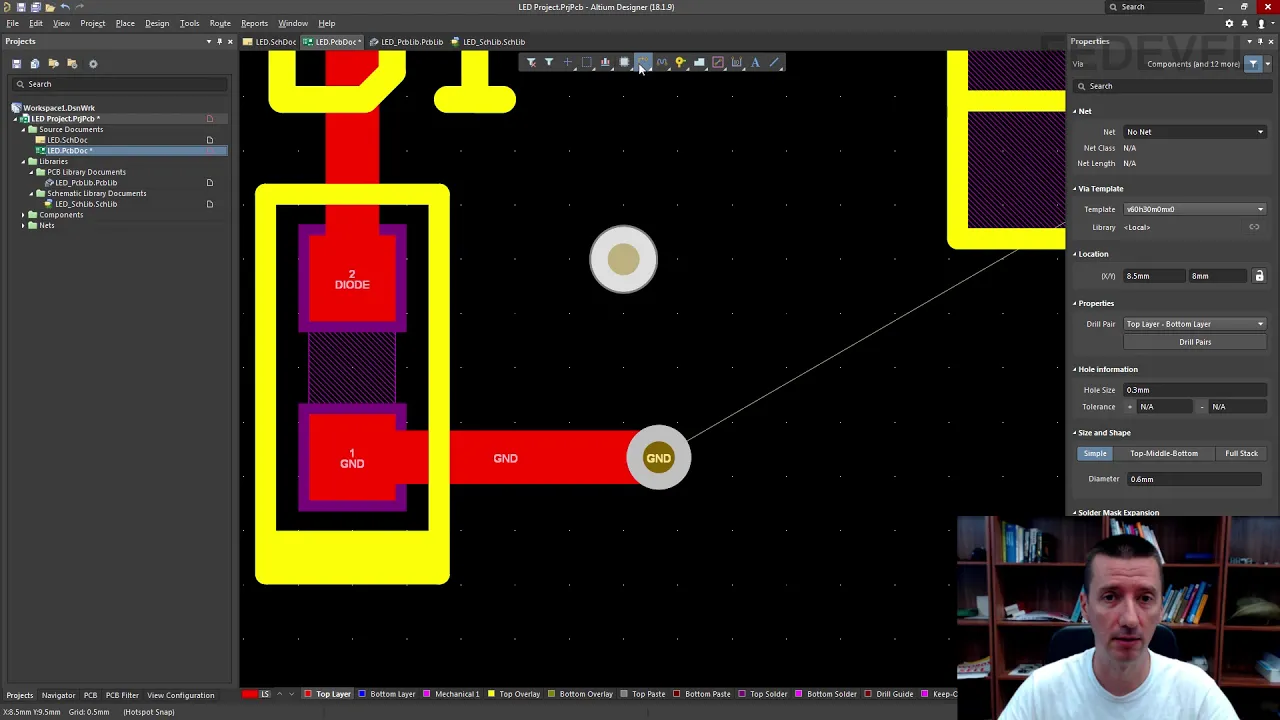This screenshot has width=1280, height=720.
Task: Collapse the Via Template section
Action: [x=1075, y=189]
